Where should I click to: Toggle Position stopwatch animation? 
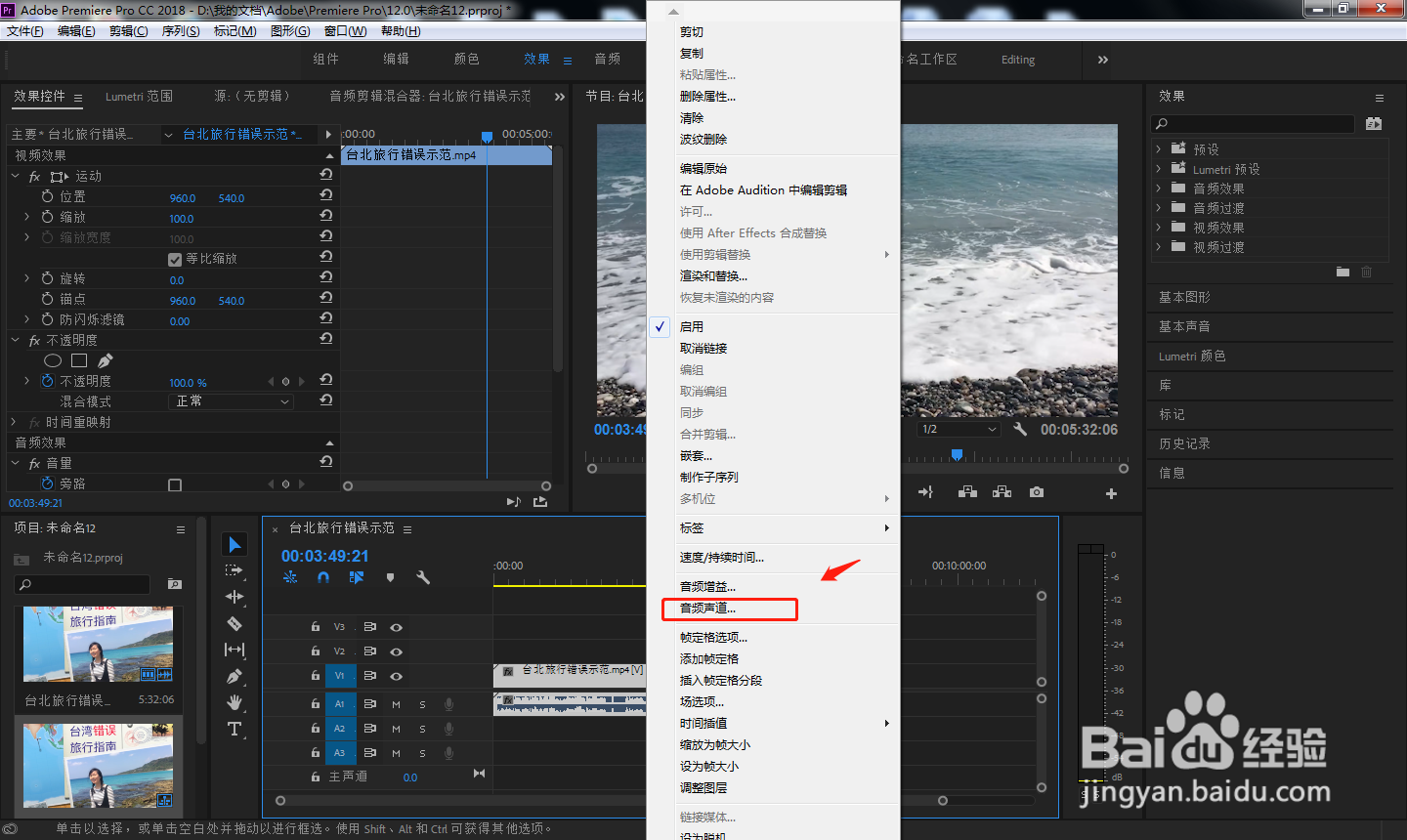(x=47, y=196)
